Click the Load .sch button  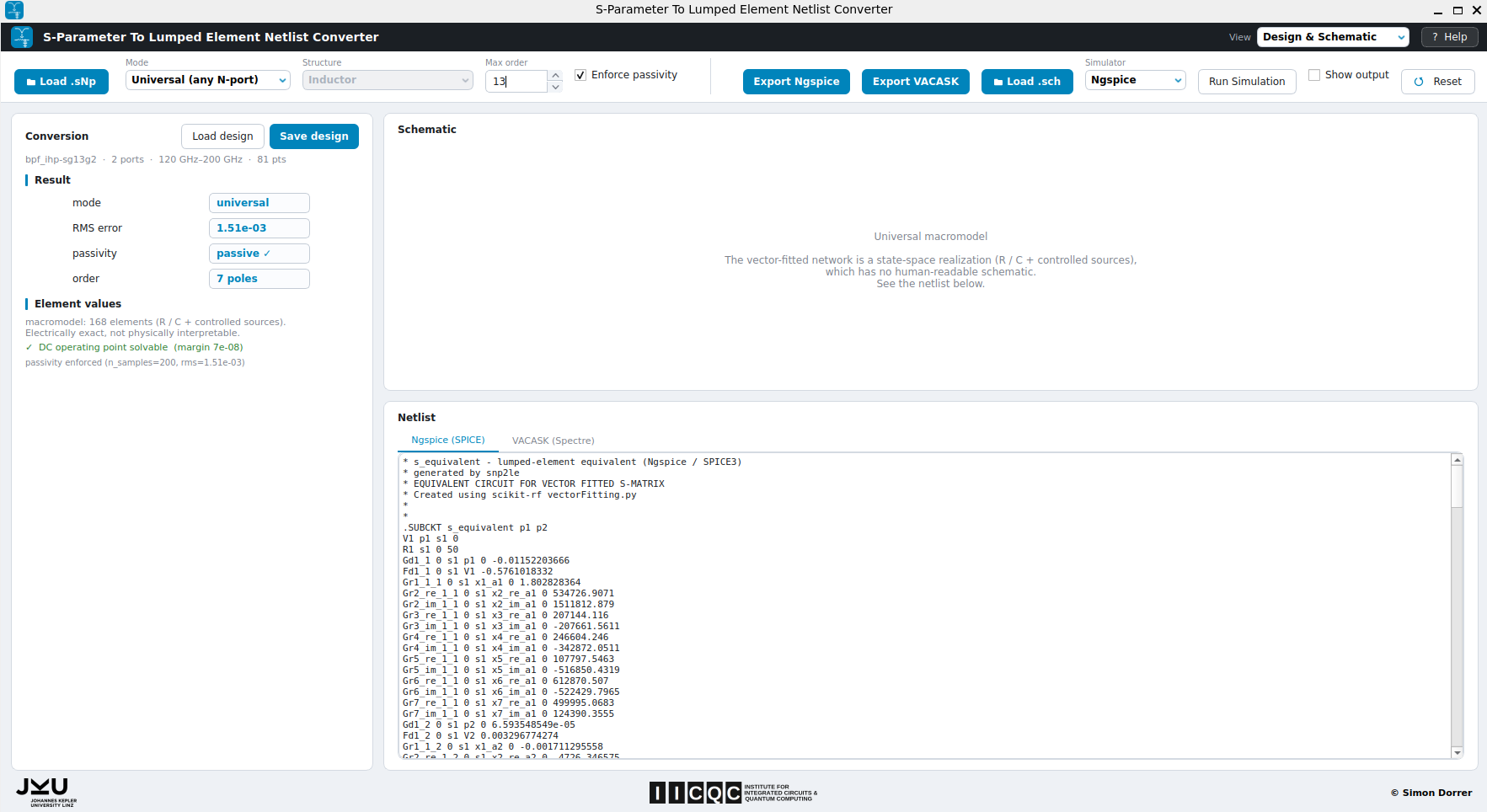[1027, 82]
